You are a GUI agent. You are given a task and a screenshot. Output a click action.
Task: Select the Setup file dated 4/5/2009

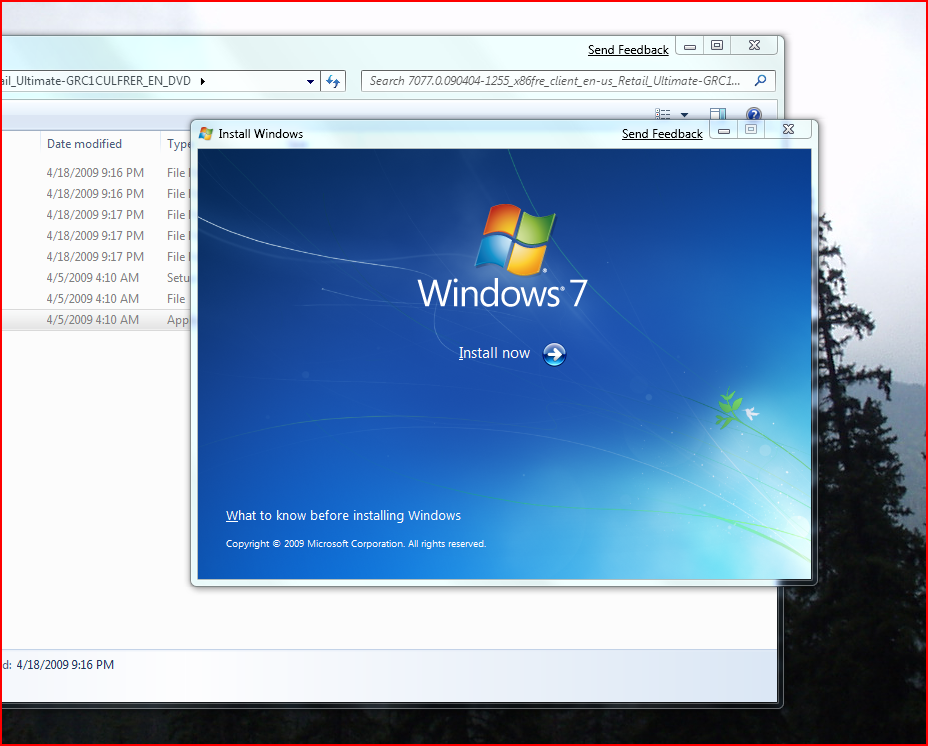tap(95, 278)
